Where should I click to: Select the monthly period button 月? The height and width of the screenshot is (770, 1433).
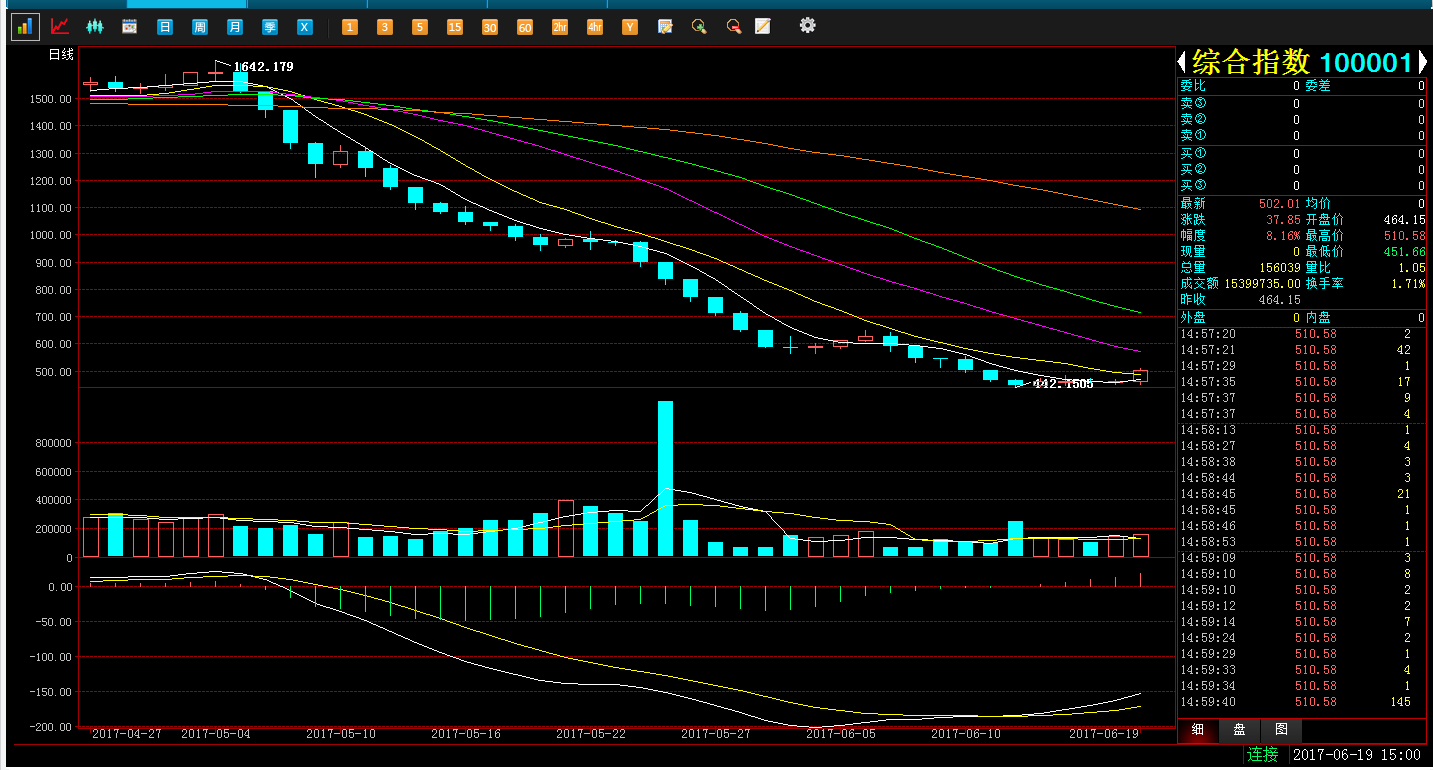235,27
